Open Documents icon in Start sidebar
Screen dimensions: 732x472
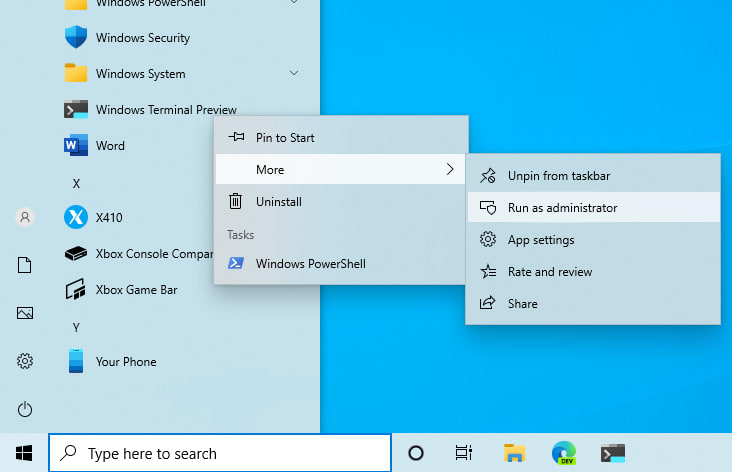coord(25,265)
